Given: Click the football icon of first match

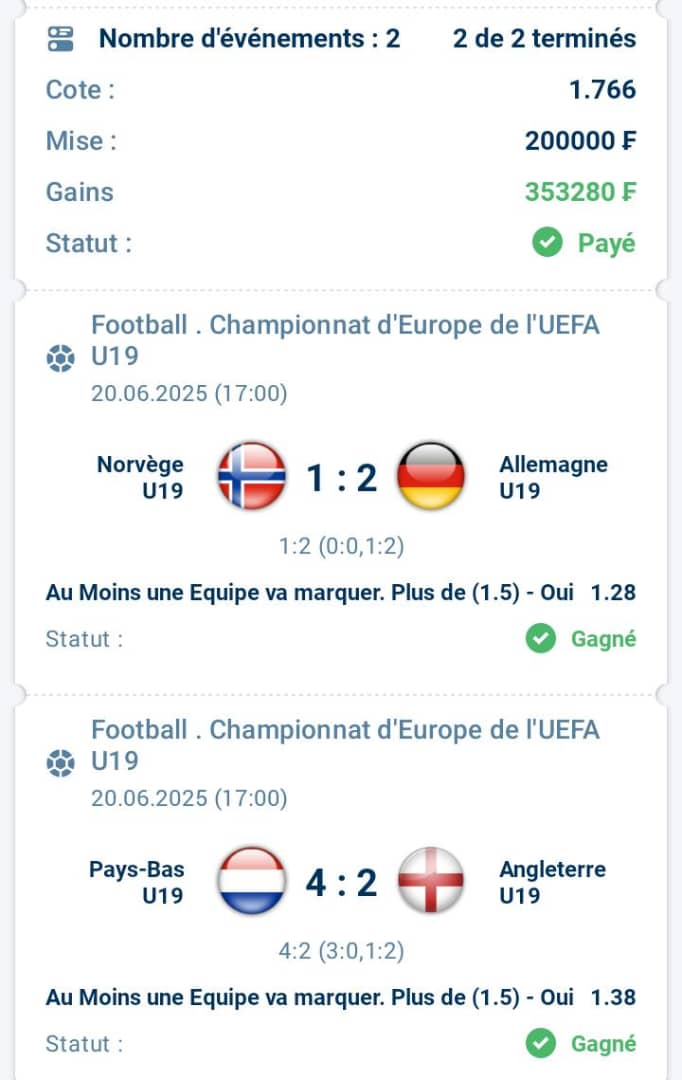Looking at the screenshot, I should point(60,358).
